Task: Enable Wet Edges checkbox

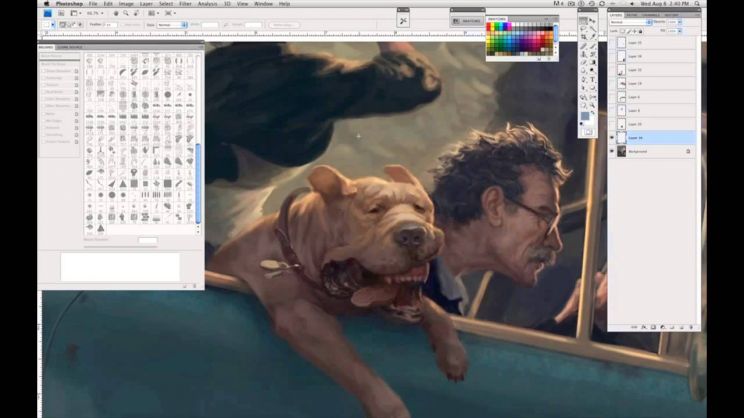Action: pyautogui.click(x=43, y=121)
